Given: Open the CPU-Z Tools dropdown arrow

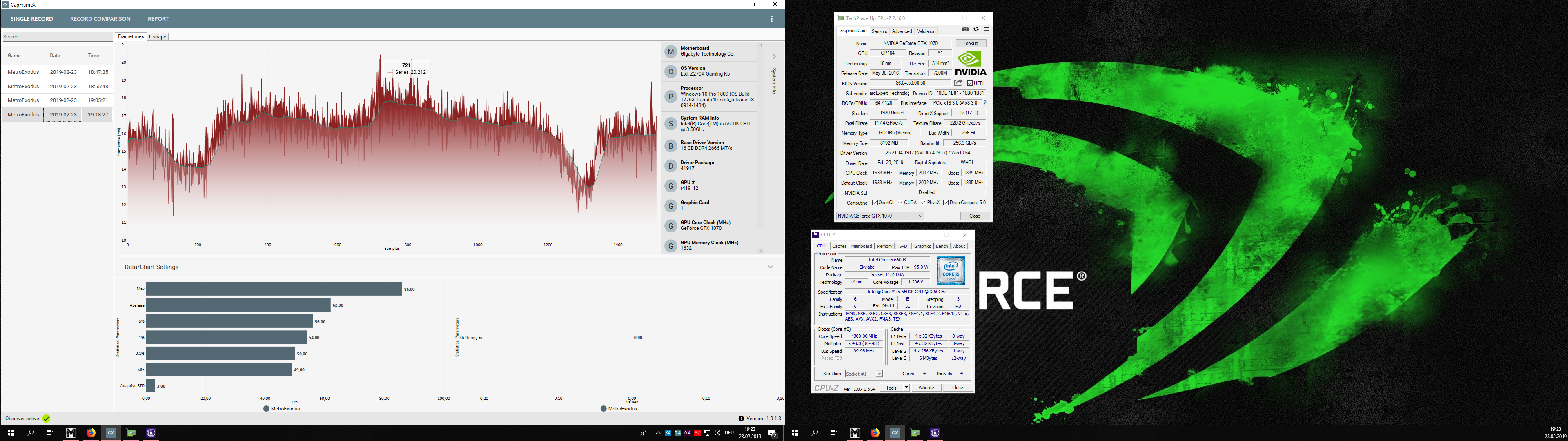Looking at the screenshot, I should pyautogui.click(x=906, y=388).
